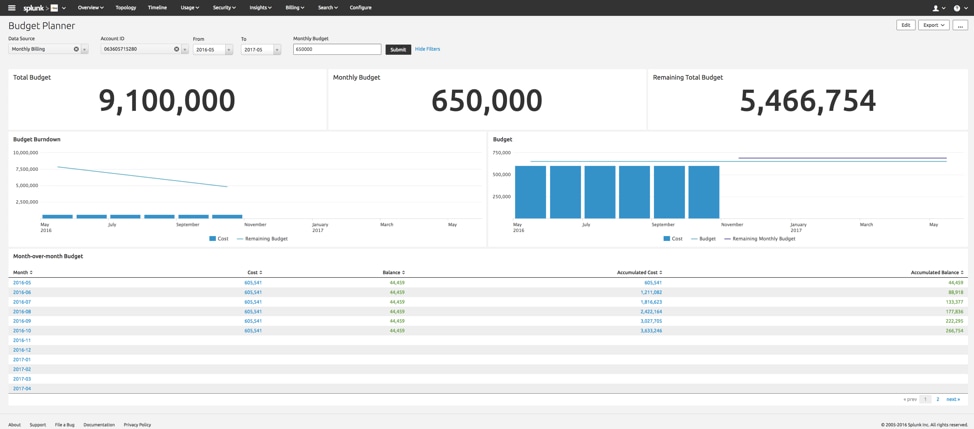Sort table by Accumulated Cost column
The width and height of the screenshot is (974, 429).
pyautogui.click(x=639, y=273)
